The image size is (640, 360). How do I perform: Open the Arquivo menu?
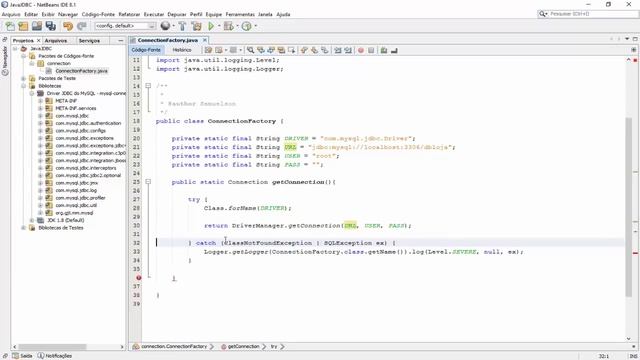click(11, 14)
